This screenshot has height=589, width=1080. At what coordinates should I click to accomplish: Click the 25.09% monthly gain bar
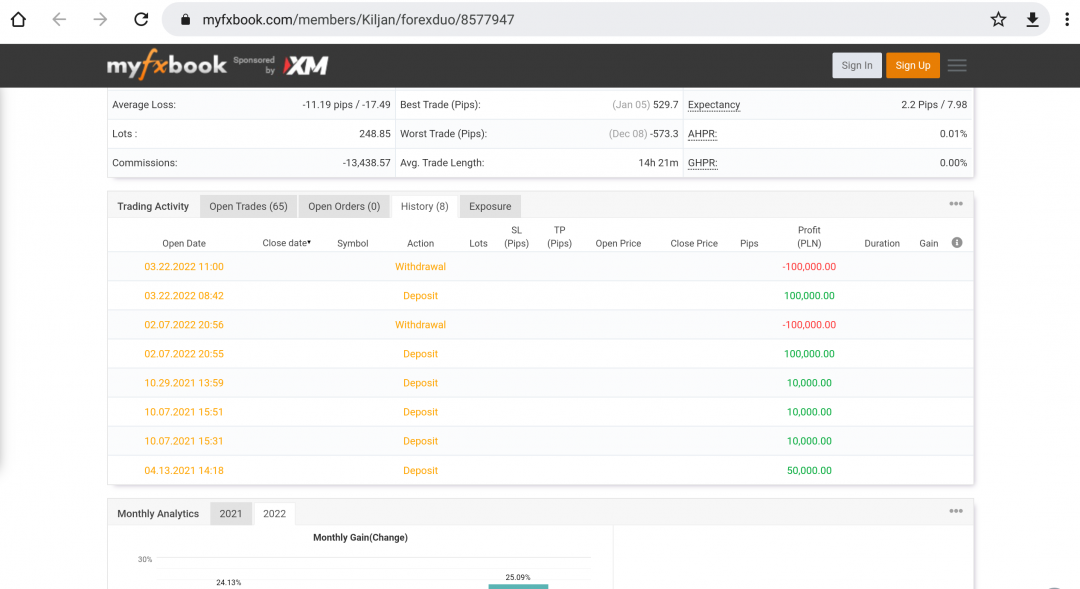tap(518, 586)
